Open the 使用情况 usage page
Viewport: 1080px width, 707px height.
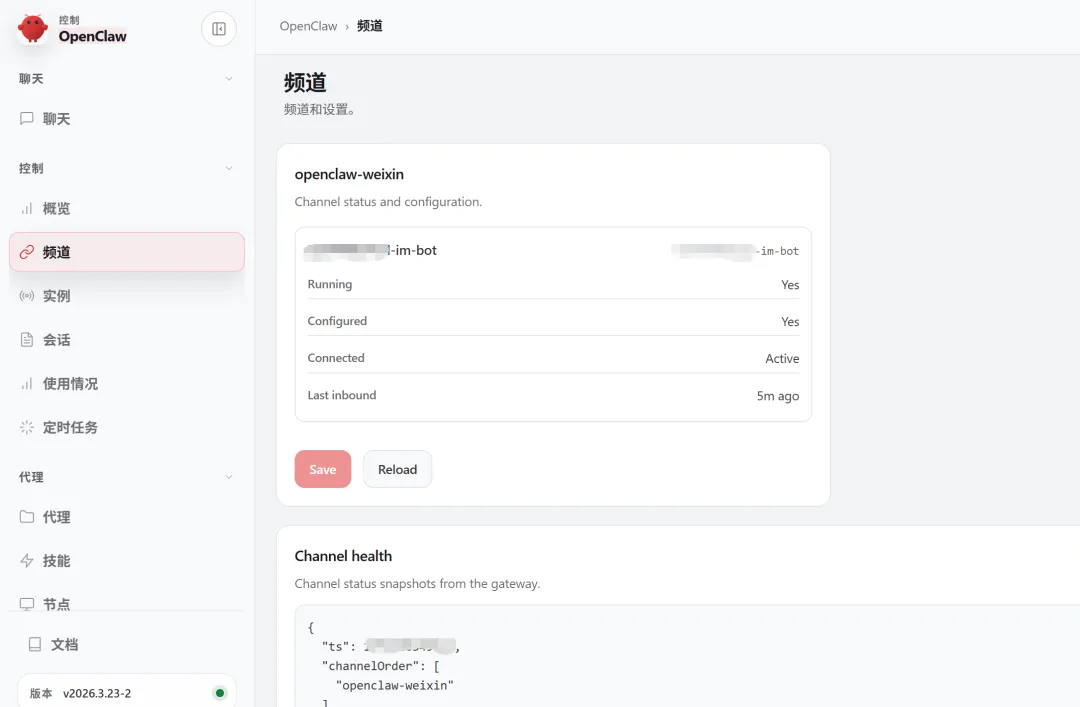[127, 384]
